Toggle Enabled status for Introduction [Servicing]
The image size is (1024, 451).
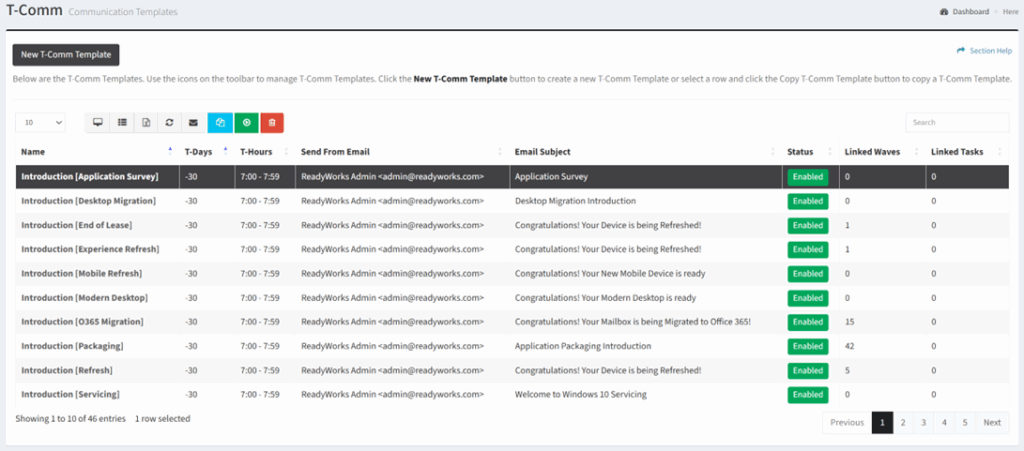(807, 395)
